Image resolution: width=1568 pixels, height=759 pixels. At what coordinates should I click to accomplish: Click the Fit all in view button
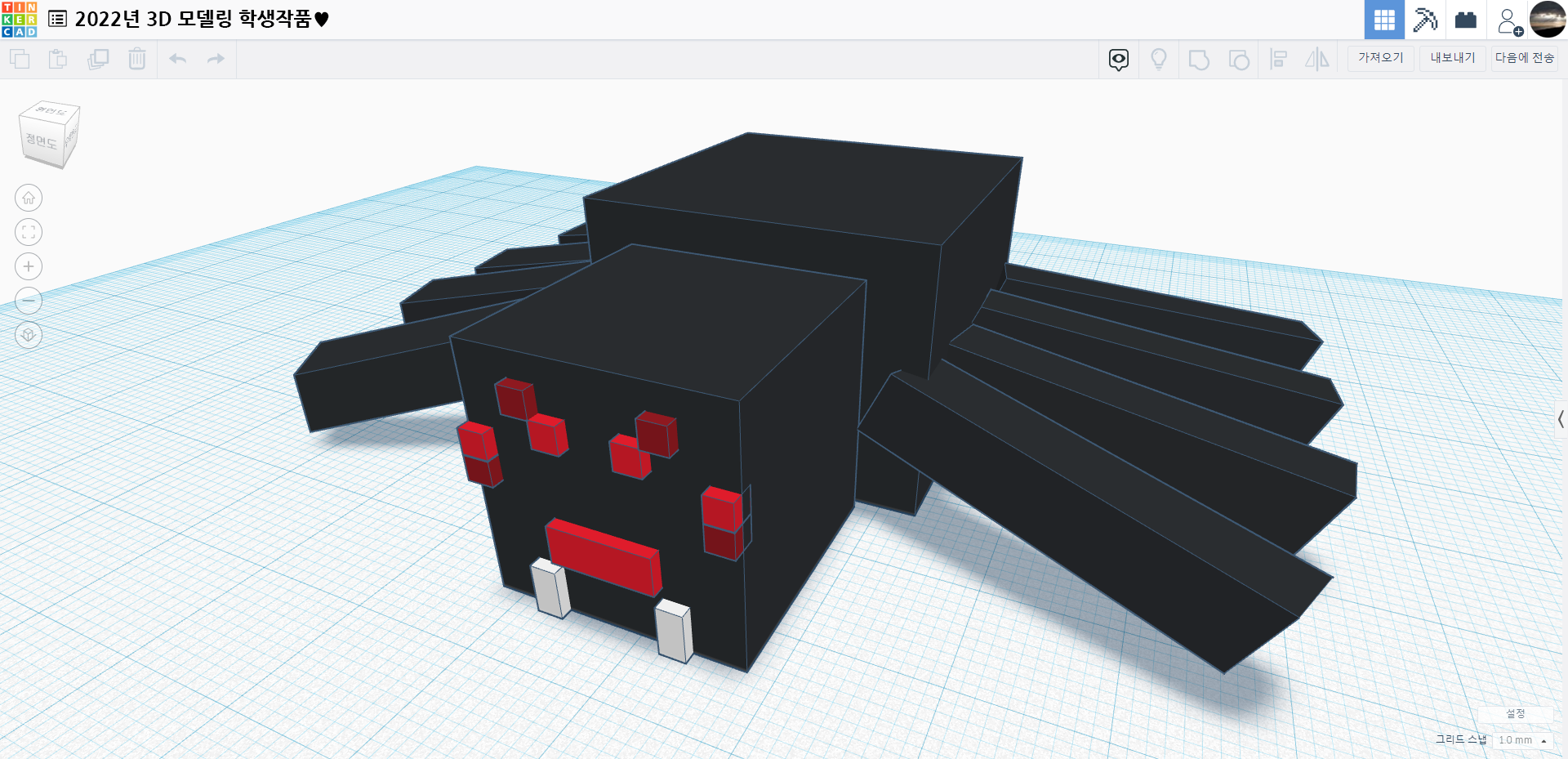29,232
